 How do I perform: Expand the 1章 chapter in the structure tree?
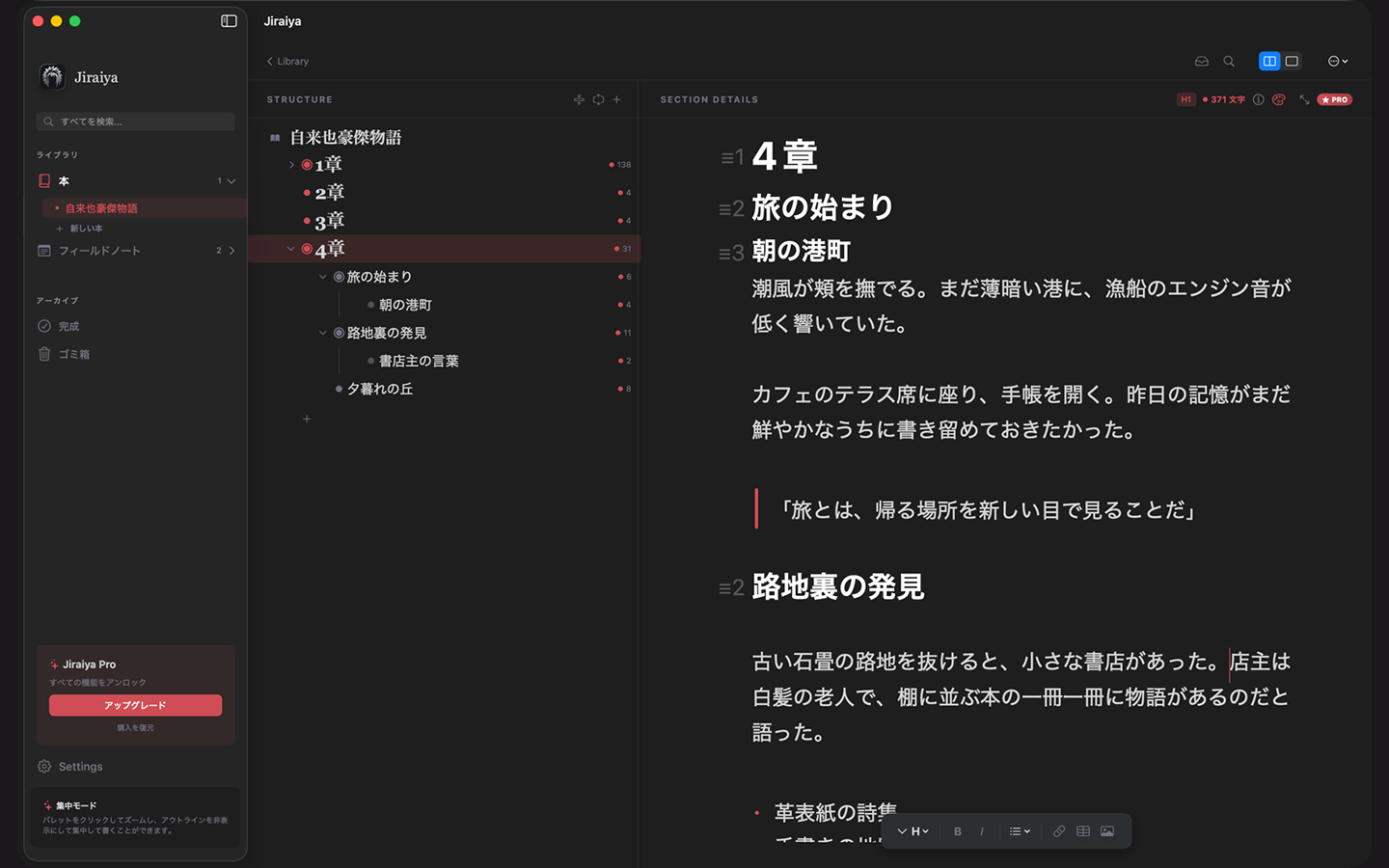pyautogui.click(x=291, y=164)
